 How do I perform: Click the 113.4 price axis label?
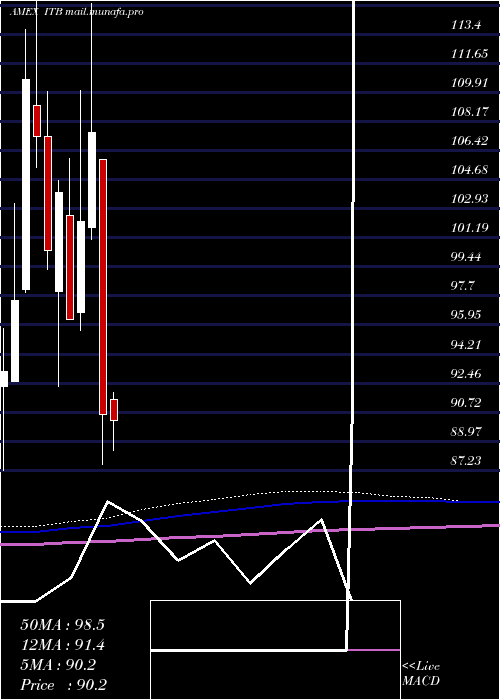pos(466,25)
